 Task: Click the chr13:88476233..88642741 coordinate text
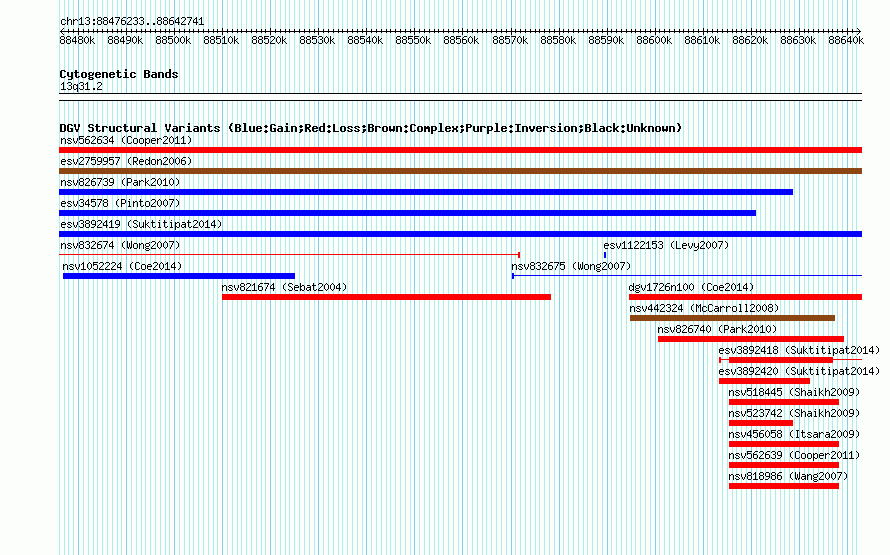132,21
